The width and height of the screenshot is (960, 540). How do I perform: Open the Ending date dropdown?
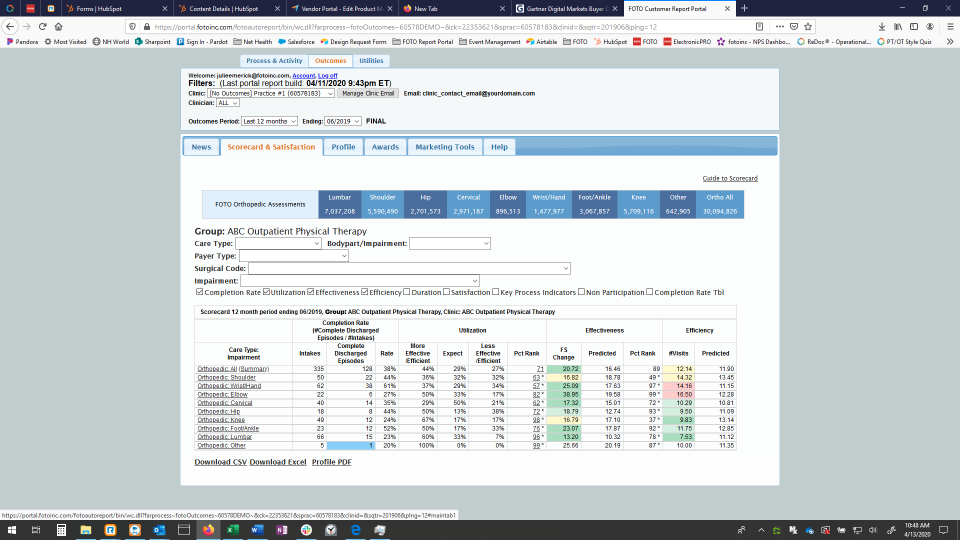343,121
